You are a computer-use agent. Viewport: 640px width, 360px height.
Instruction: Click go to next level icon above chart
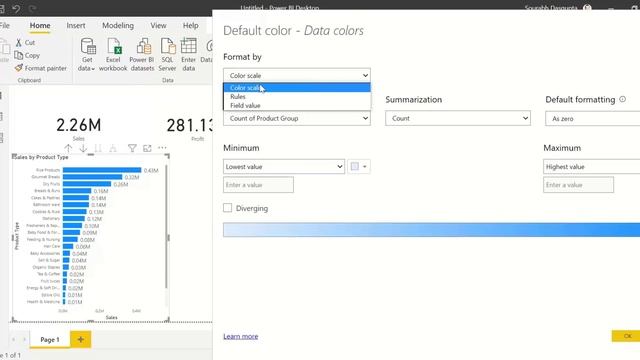point(98,148)
